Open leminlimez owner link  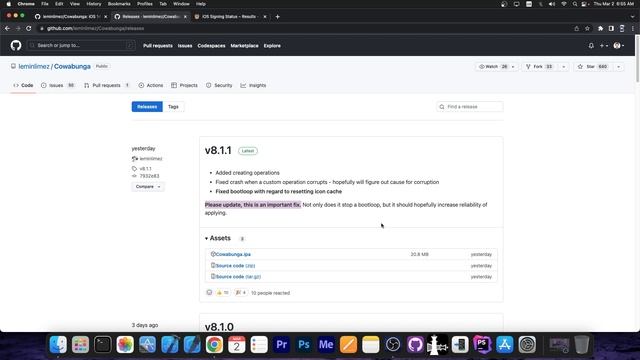tap(34, 66)
